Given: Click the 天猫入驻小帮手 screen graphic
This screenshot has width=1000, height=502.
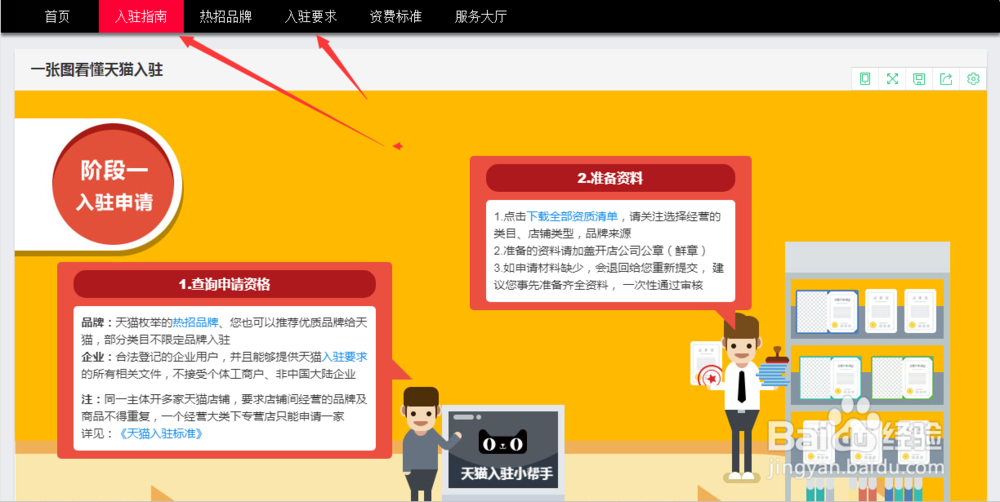Looking at the screenshot, I should [503, 450].
